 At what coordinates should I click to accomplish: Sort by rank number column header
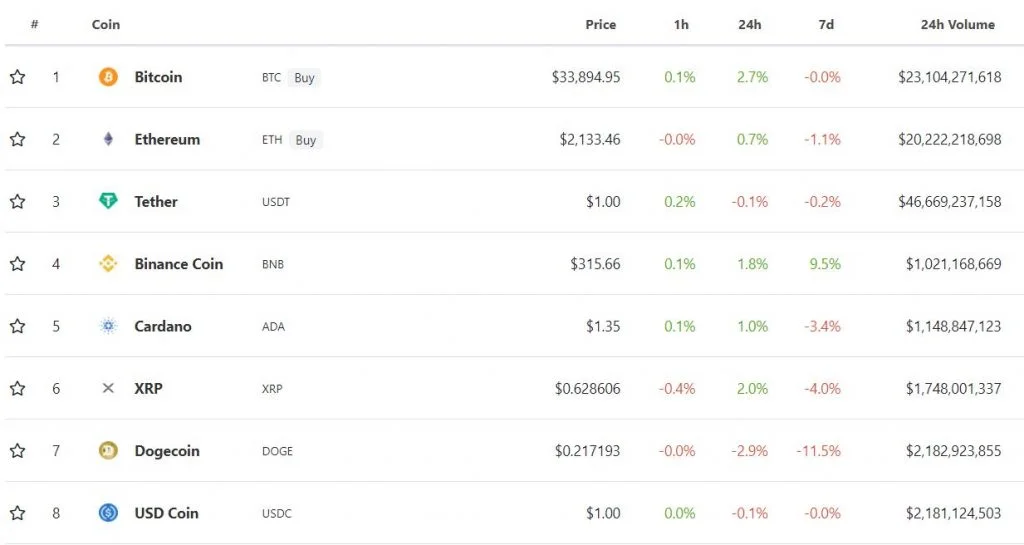click(35, 24)
